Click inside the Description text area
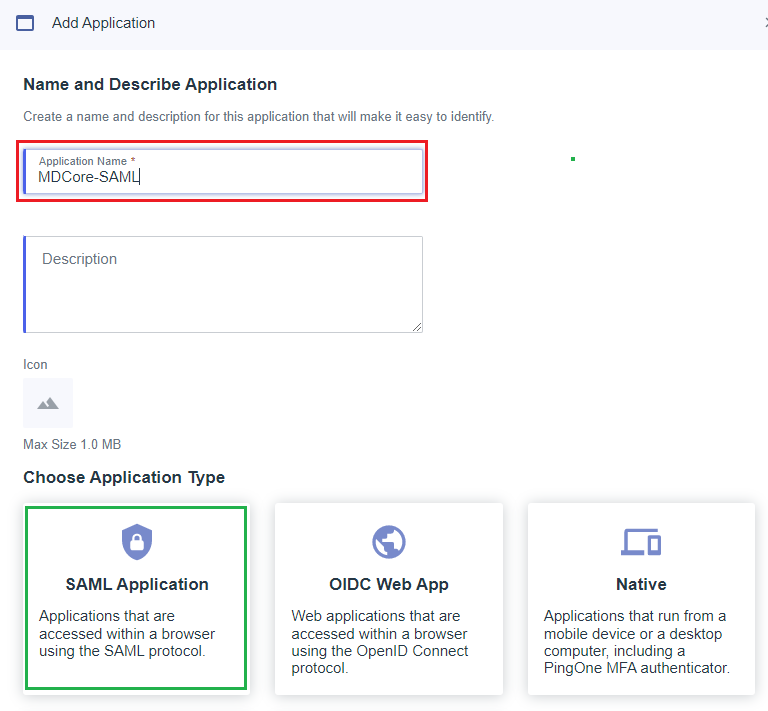 (x=223, y=284)
